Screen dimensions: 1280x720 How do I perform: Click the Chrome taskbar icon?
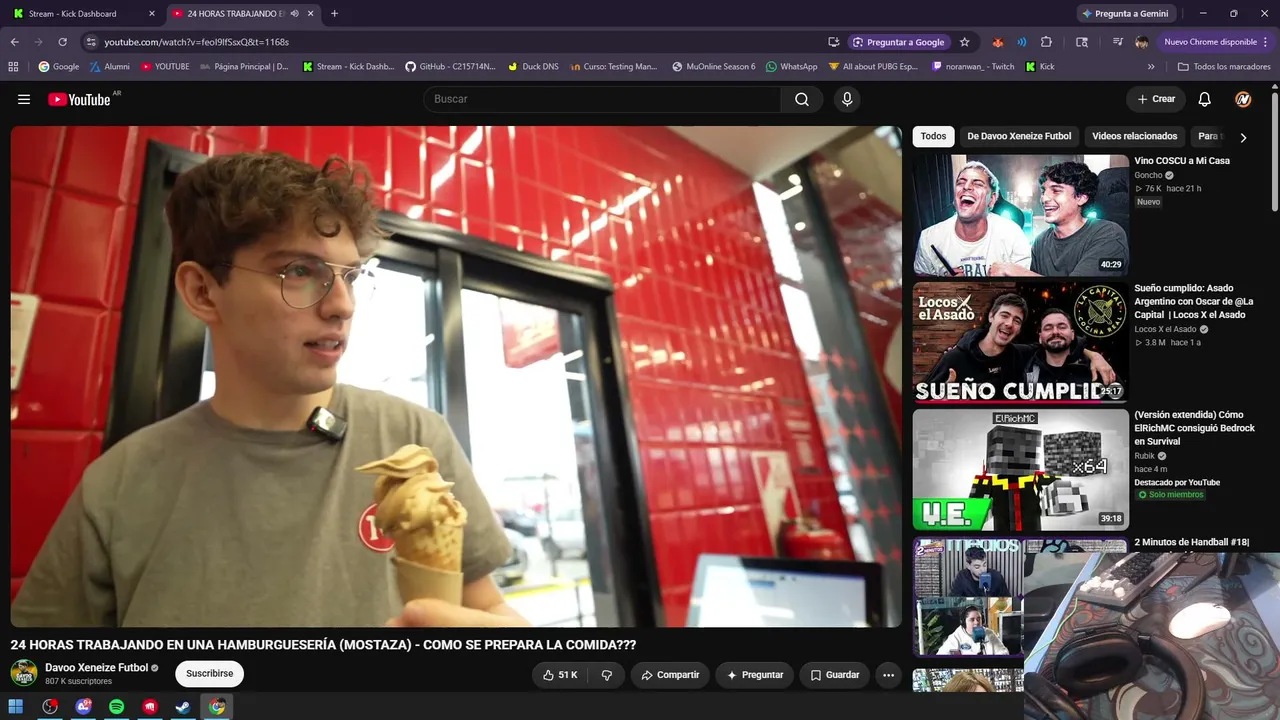pos(217,707)
